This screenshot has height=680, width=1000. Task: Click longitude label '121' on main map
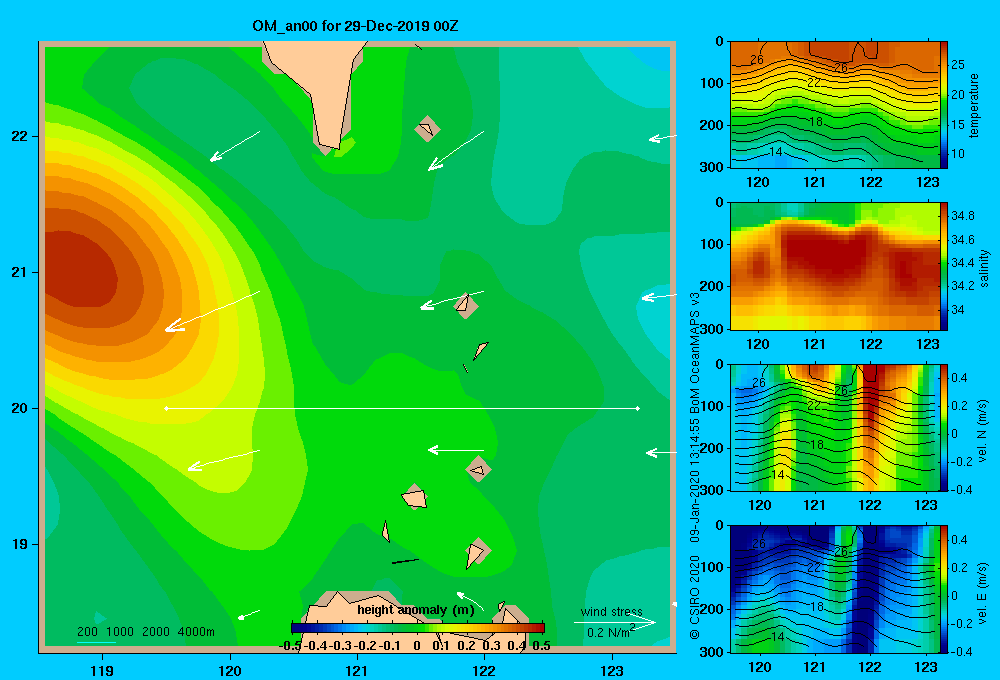click(x=357, y=671)
